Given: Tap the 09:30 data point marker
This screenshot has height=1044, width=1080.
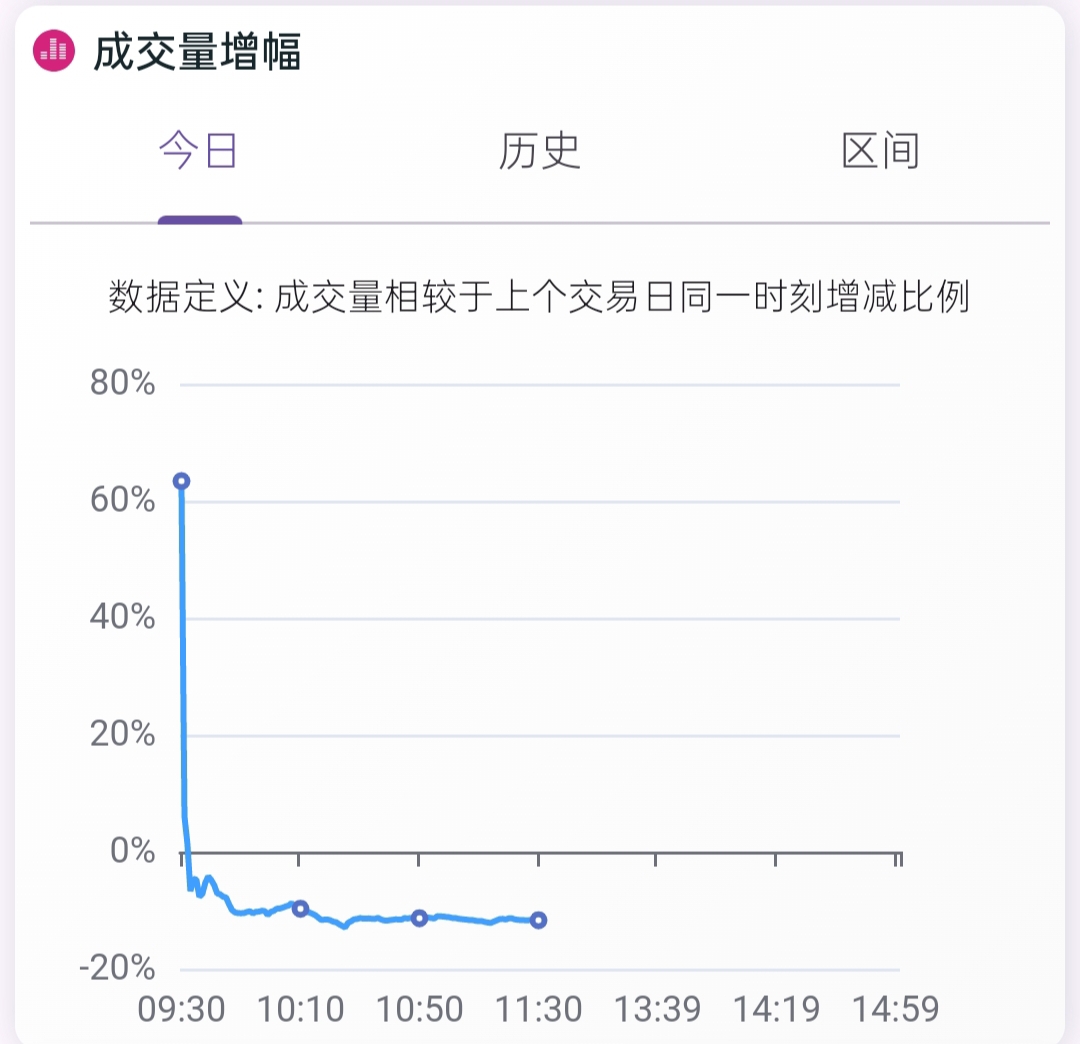Looking at the screenshot, I should pos(181,481).
